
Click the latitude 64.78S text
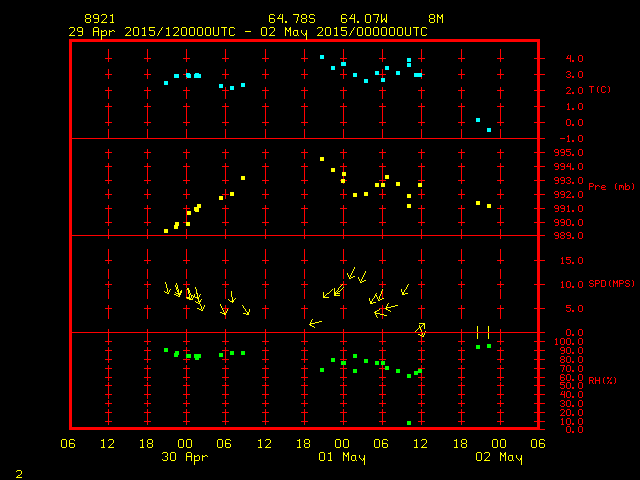pos(289,19)
